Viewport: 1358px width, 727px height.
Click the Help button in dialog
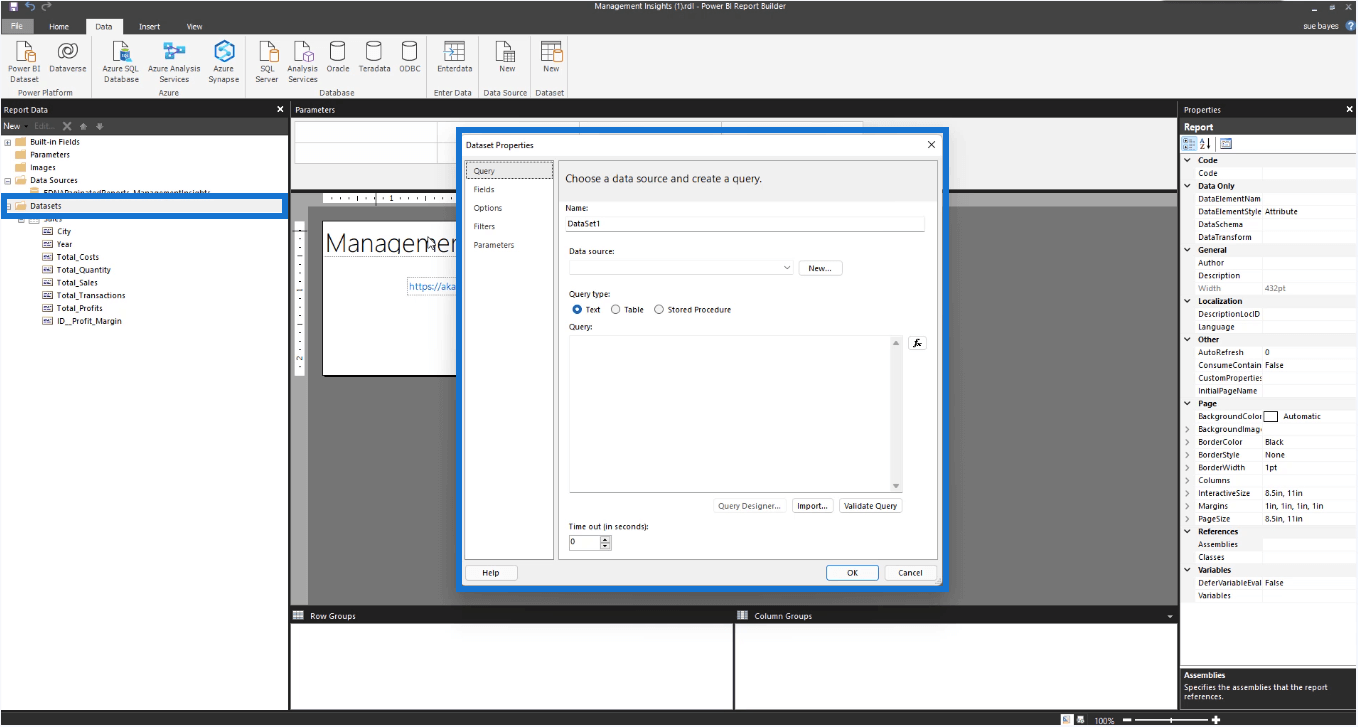coord(491,573)
